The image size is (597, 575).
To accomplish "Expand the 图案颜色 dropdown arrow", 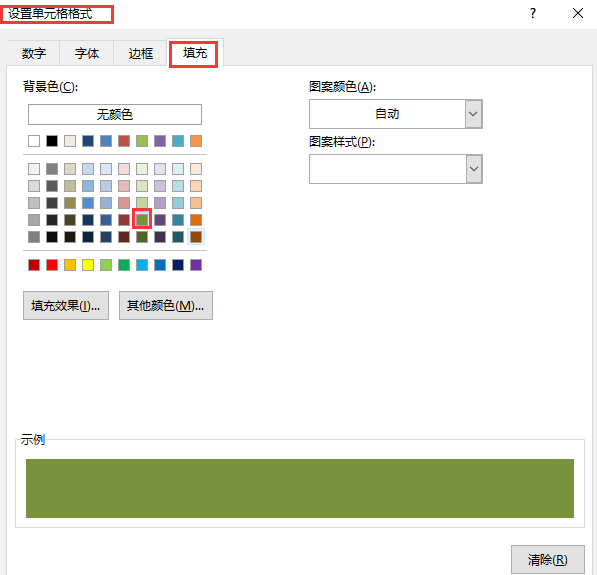I will coord(473,114).
